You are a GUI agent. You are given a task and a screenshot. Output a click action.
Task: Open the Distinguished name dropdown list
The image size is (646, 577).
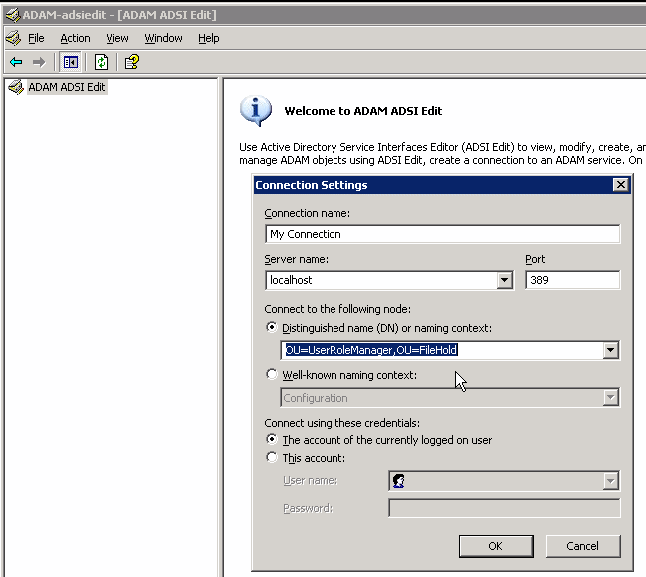point(610,351)
